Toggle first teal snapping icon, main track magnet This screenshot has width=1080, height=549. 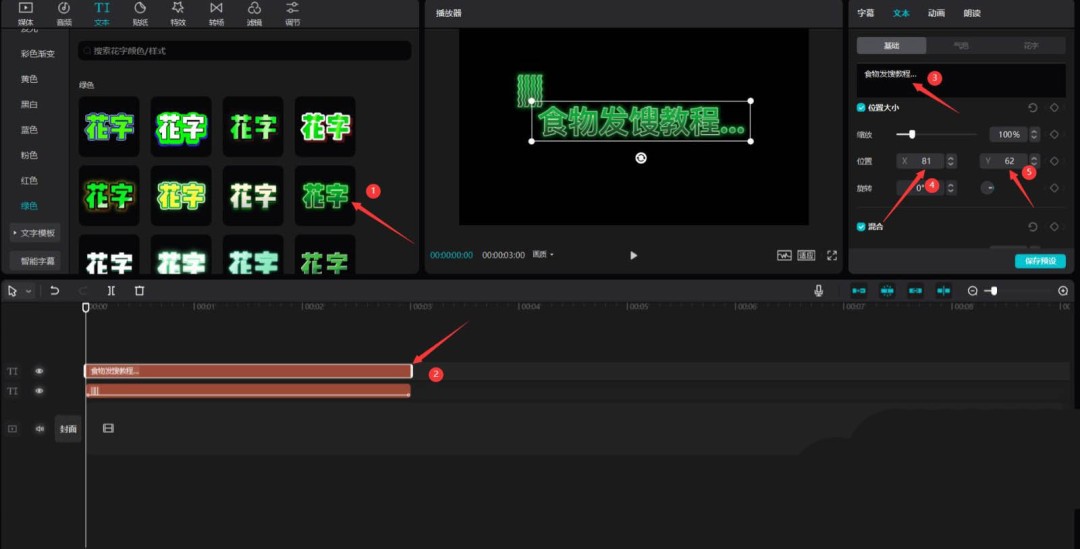(x=859, y=291)
